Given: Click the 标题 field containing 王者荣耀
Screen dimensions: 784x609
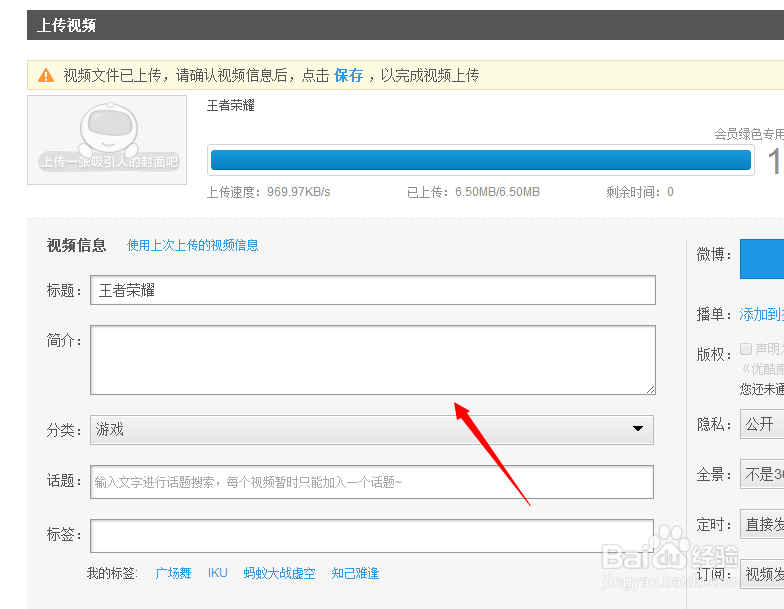Looking at the screenshot, I should (x=373, y=290).
